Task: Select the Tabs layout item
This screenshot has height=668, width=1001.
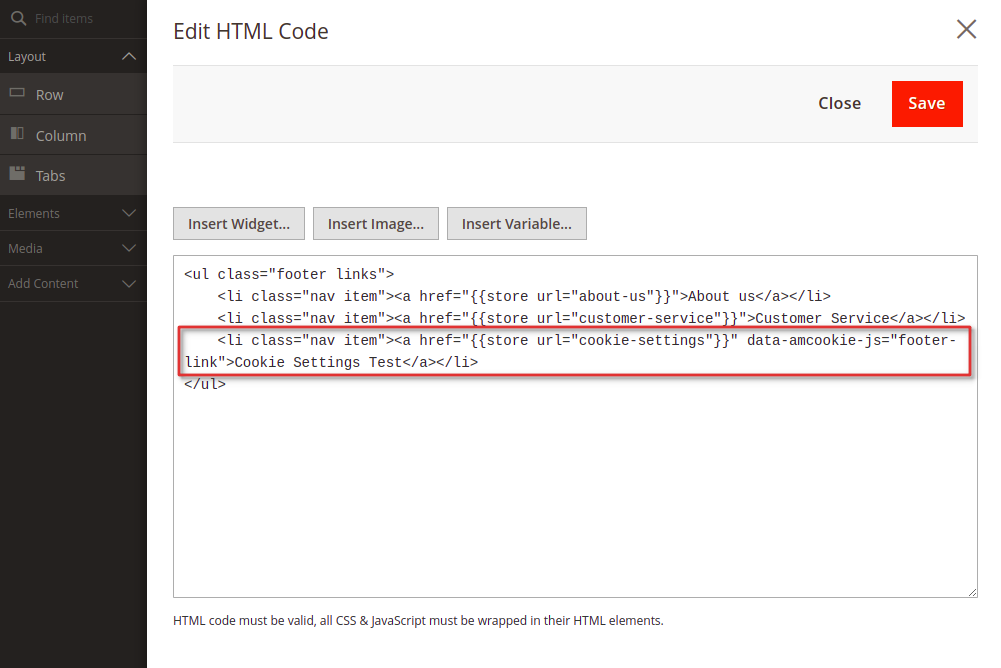Action: [x=73, y=176]
